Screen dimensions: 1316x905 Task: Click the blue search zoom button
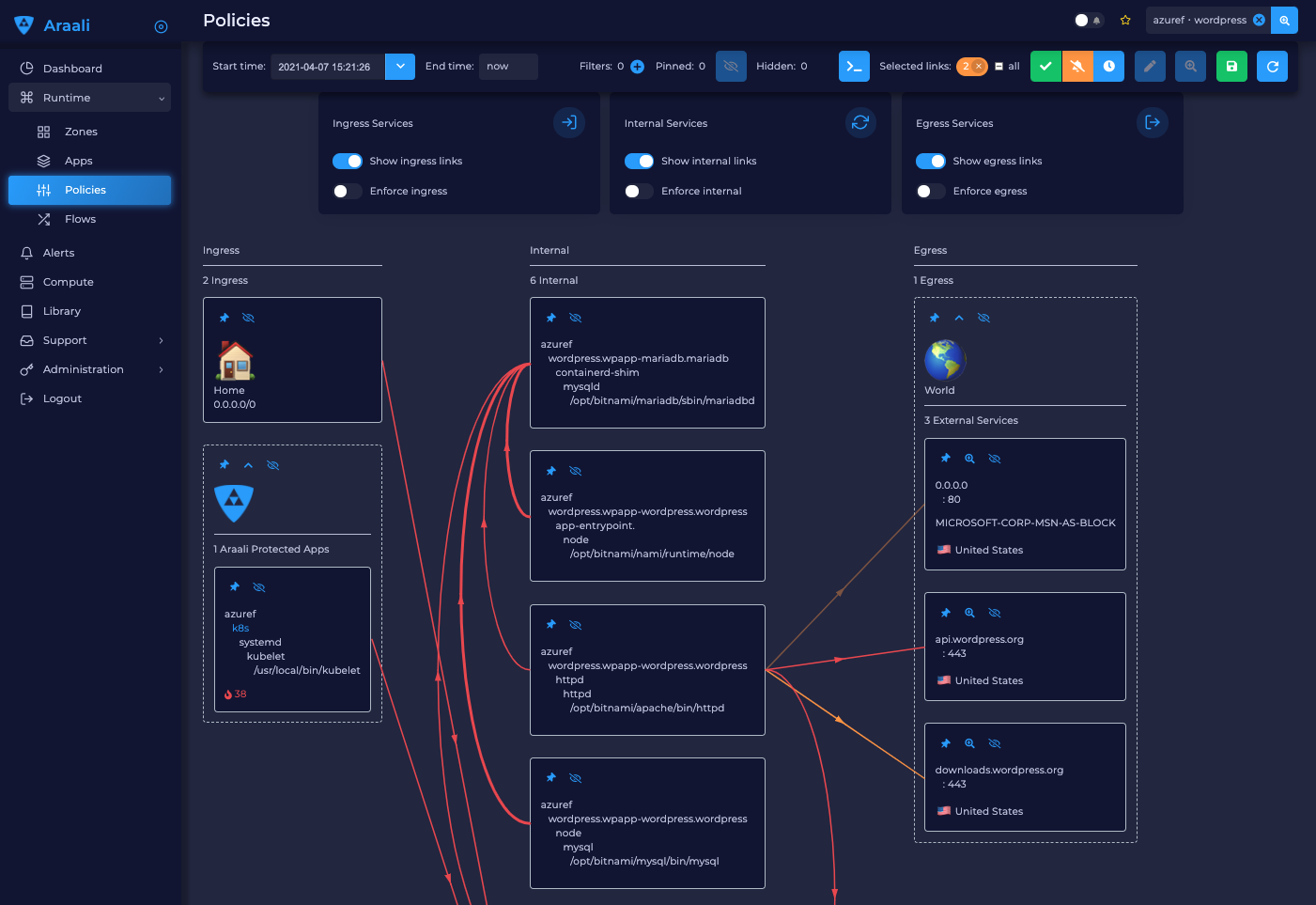1284,20
